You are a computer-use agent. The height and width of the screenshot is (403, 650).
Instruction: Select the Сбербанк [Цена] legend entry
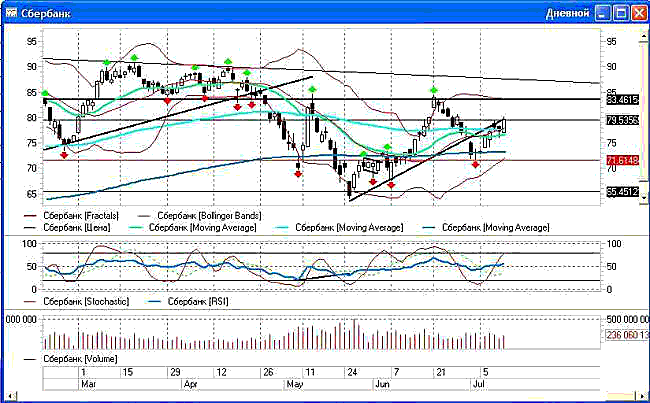coord(67,228)
